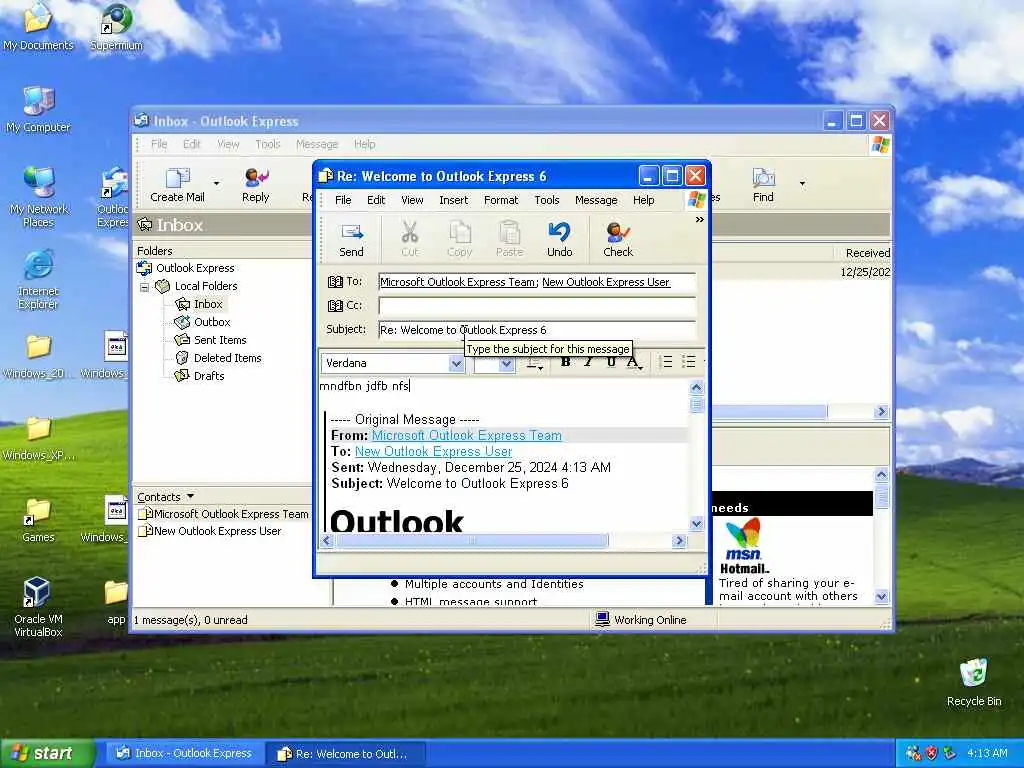The image size is (1024, 768).
Task: Open Microsoft Outlook Express Team link
Action: pyautogui.click(x=466, y=436)
